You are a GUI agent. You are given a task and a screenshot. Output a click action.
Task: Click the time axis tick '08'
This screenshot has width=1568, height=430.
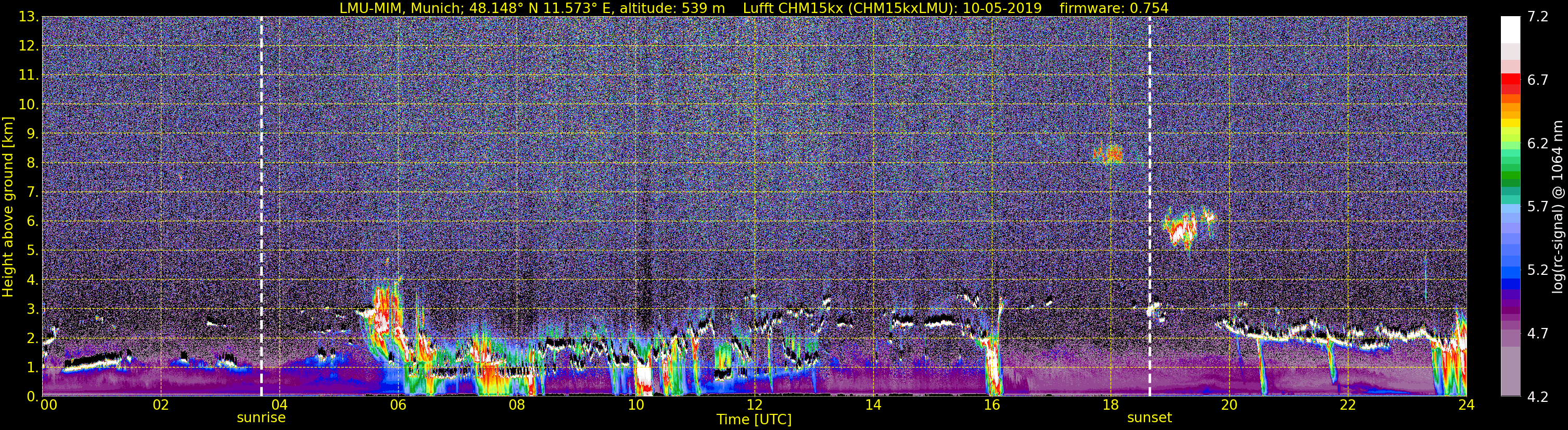517,405
